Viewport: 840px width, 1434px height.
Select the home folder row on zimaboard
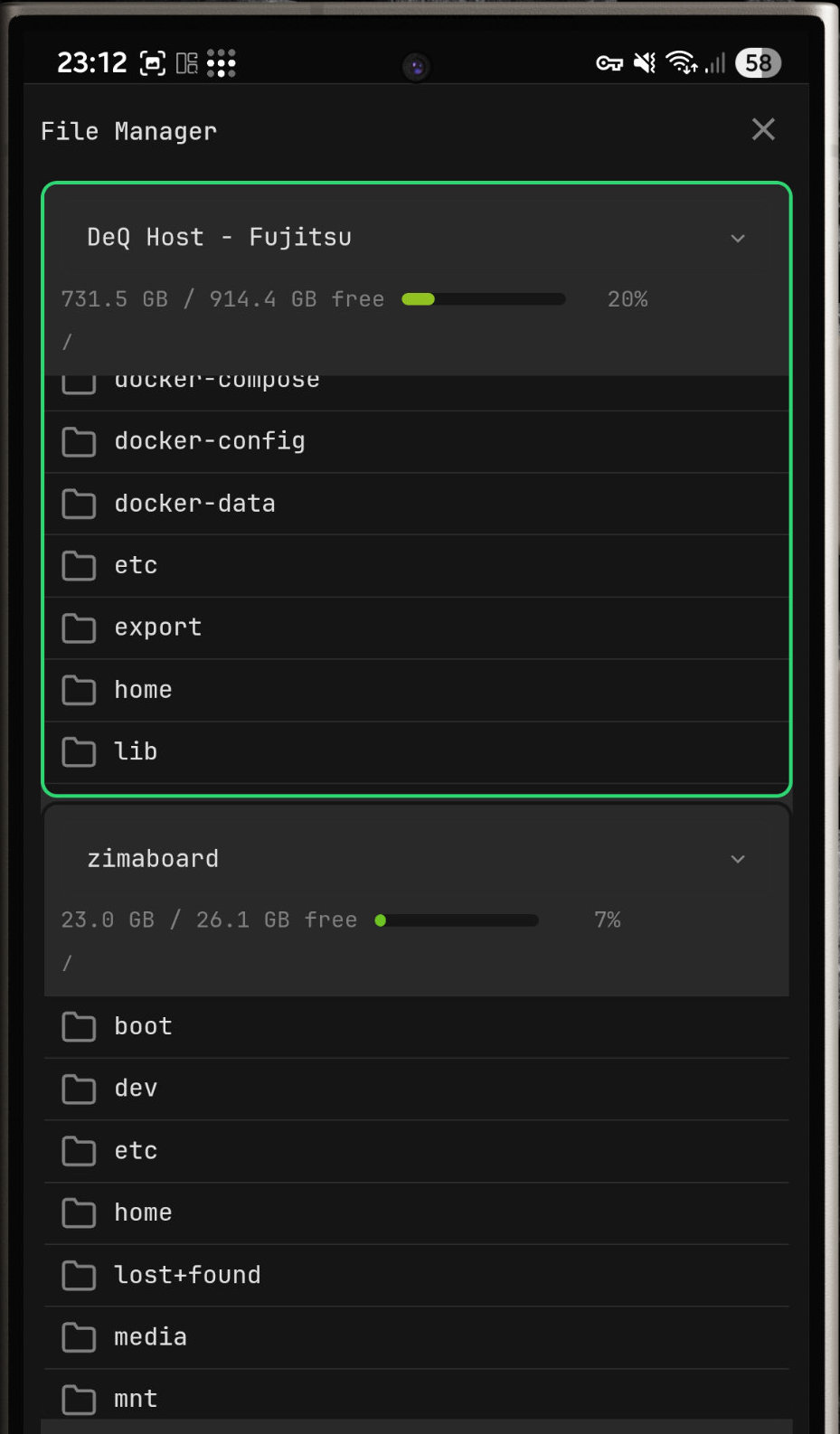(142, 1212)
